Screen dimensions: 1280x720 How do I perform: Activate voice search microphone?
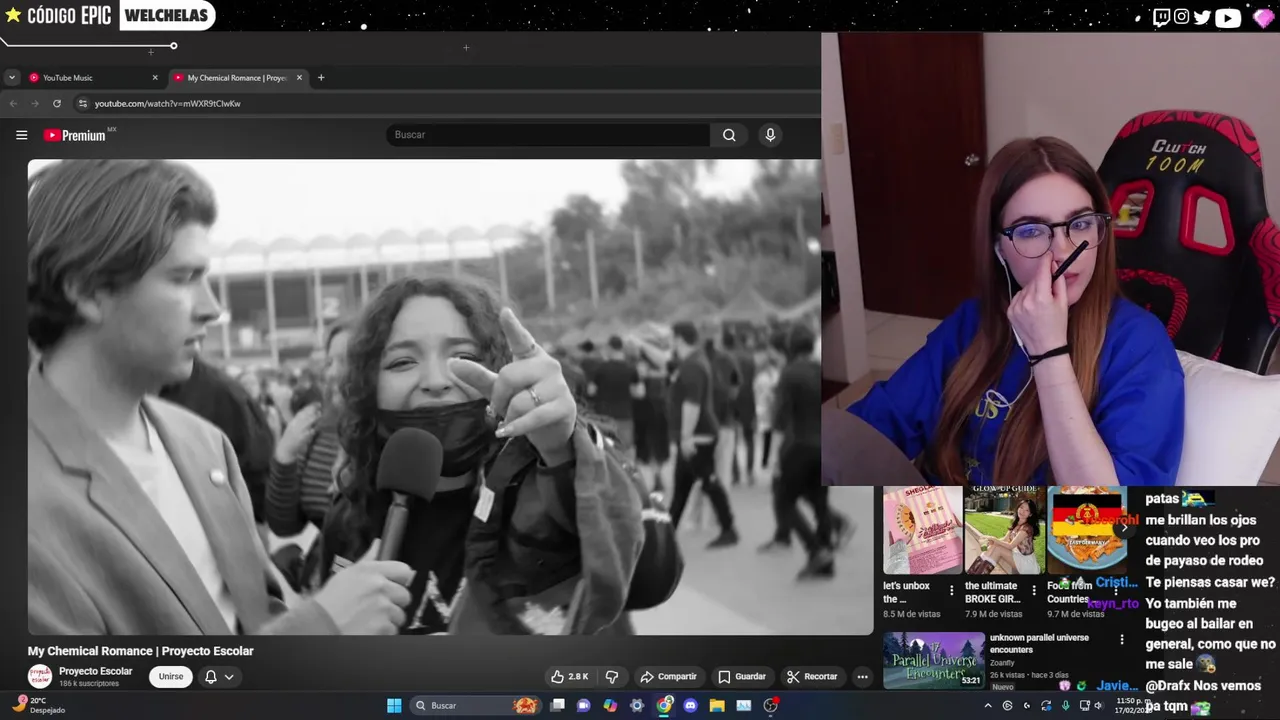point(770,135)
